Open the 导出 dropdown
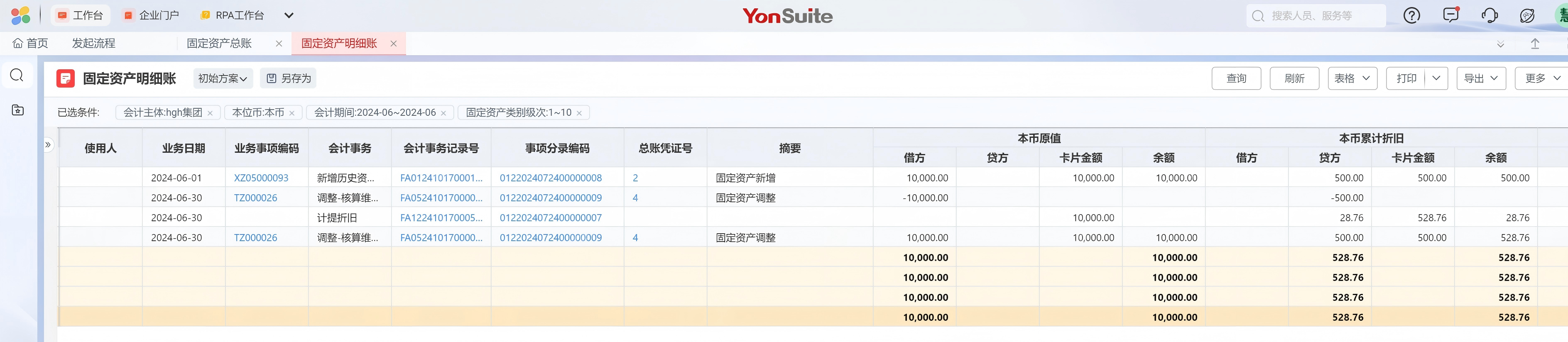This screenshot has height=342, width=1568. (1481, 78)
